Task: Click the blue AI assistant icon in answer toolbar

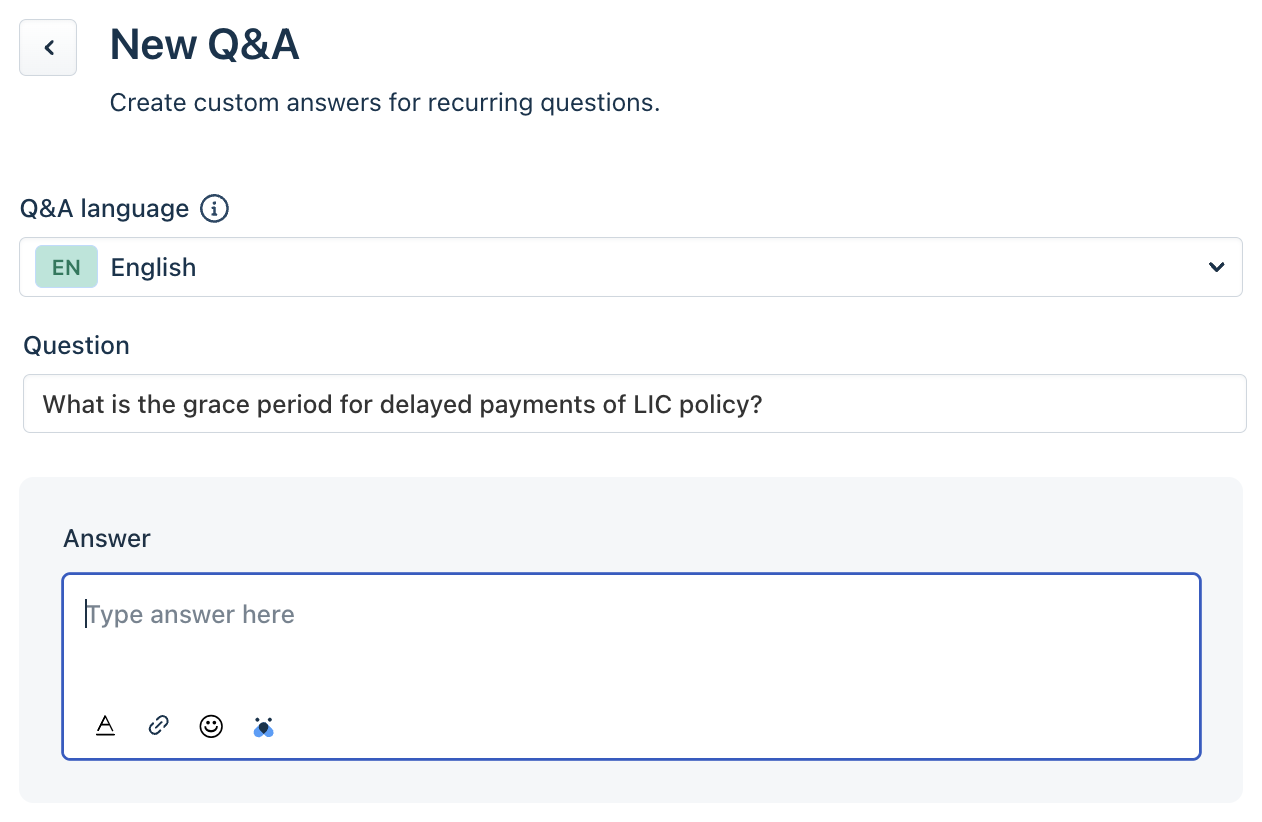Action: pos(264,727)
